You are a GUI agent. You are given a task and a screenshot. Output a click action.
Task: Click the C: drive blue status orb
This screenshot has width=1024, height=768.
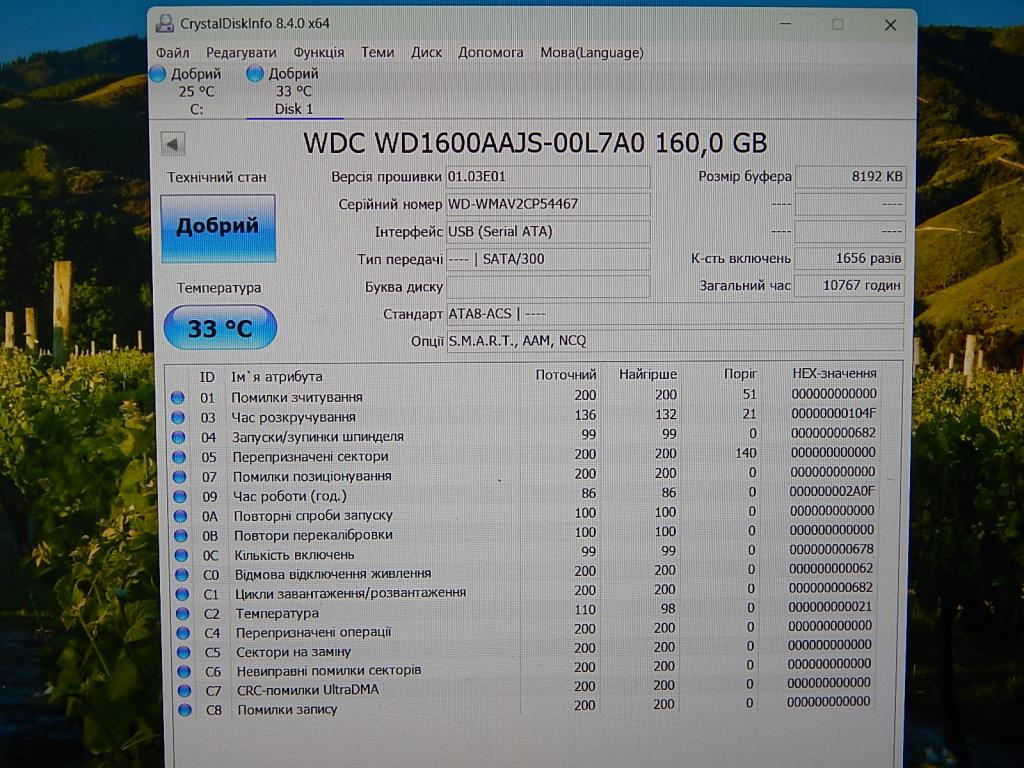(x=157, y=74)
